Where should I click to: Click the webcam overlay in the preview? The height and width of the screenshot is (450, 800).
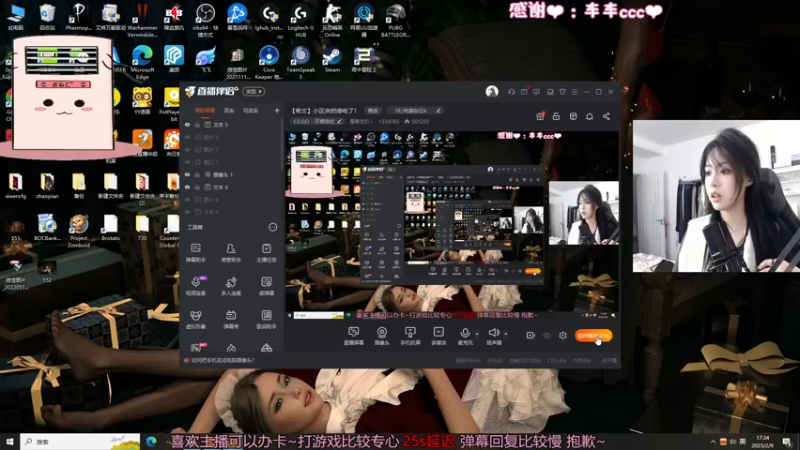(x=584, y=213)
